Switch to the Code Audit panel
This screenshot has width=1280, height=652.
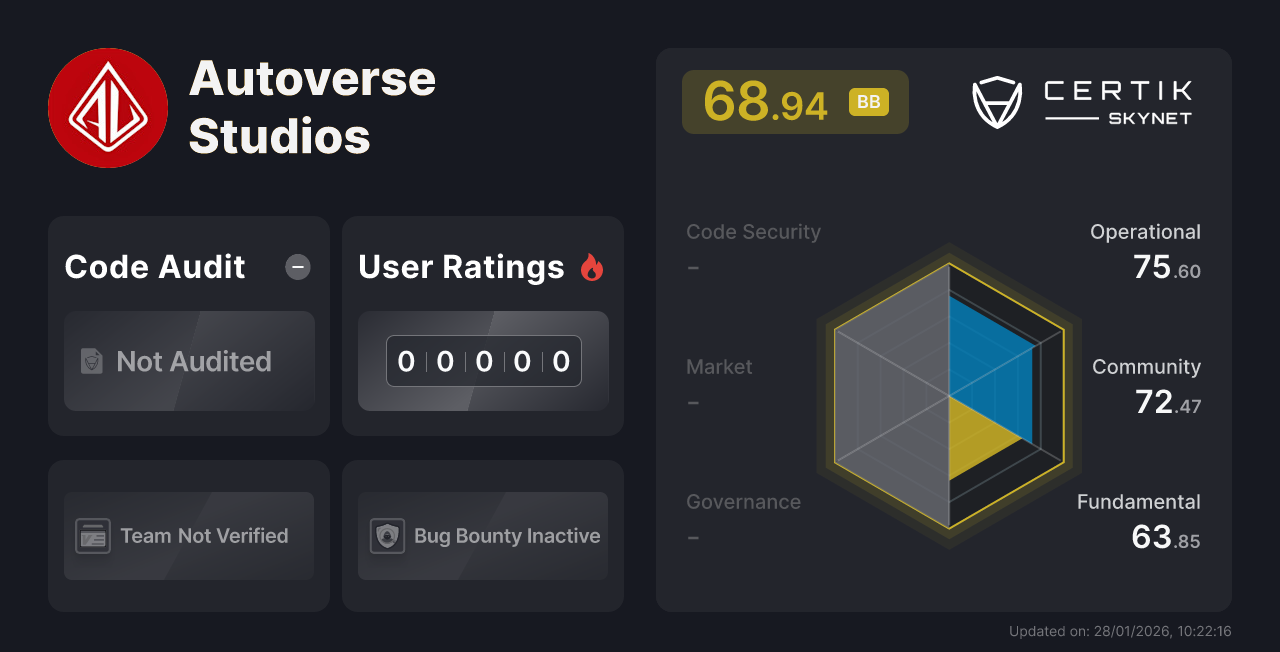coord(154,267)
